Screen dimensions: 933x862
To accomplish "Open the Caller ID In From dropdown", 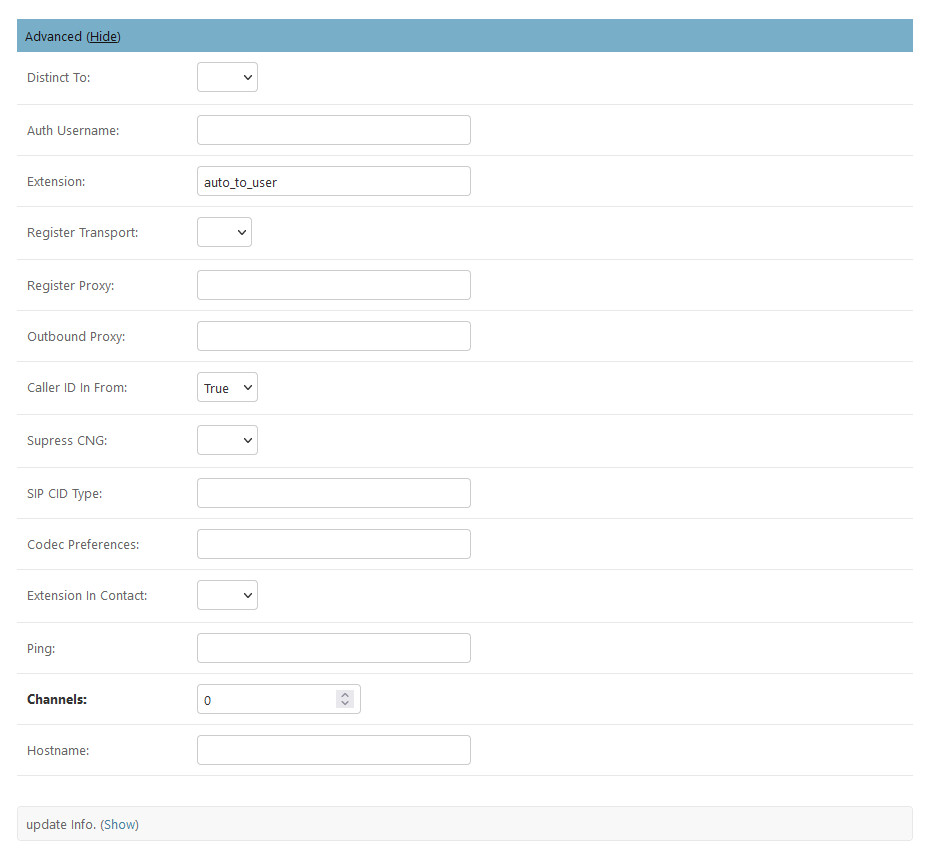I will pos(227,388).
